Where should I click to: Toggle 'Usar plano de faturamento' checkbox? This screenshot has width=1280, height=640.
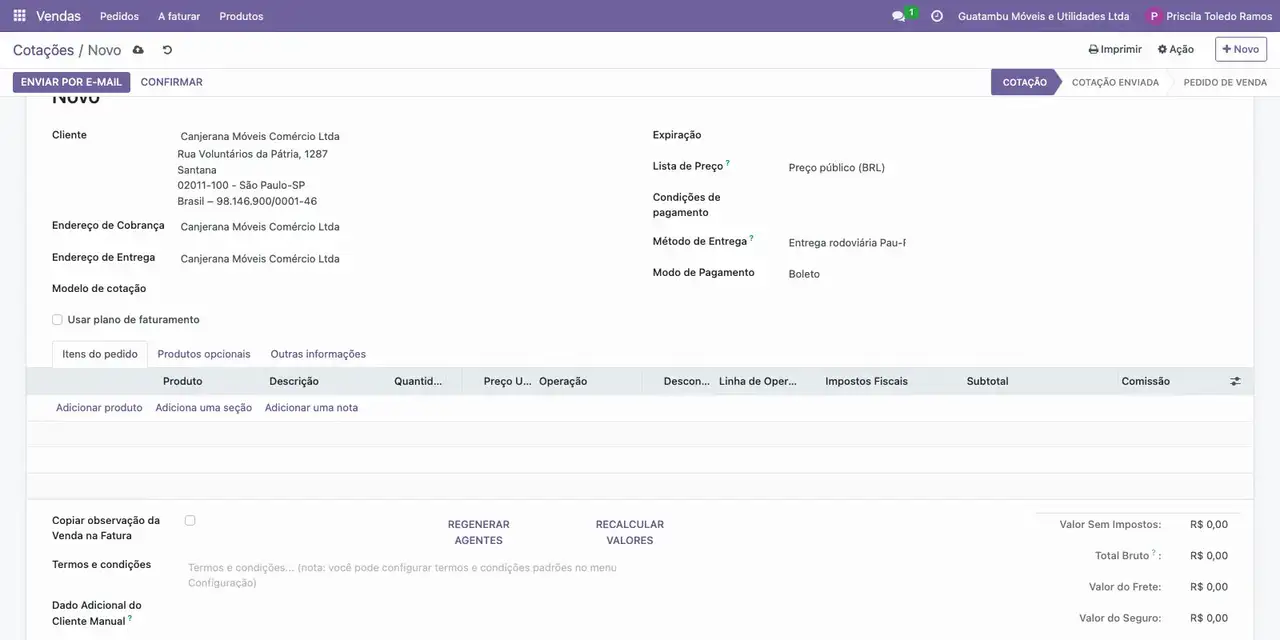[57, 320]
